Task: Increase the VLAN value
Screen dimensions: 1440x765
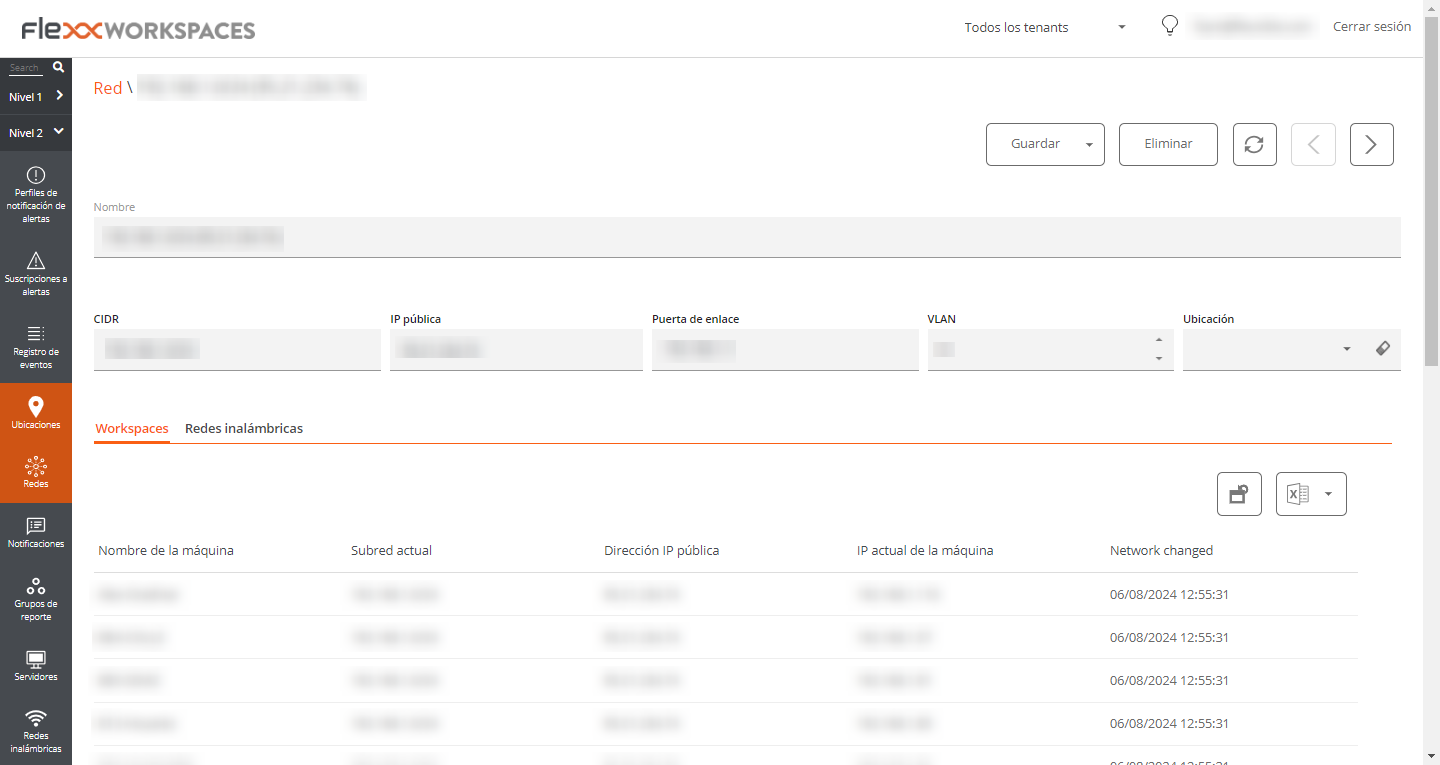Action: tap(1159, 340)
